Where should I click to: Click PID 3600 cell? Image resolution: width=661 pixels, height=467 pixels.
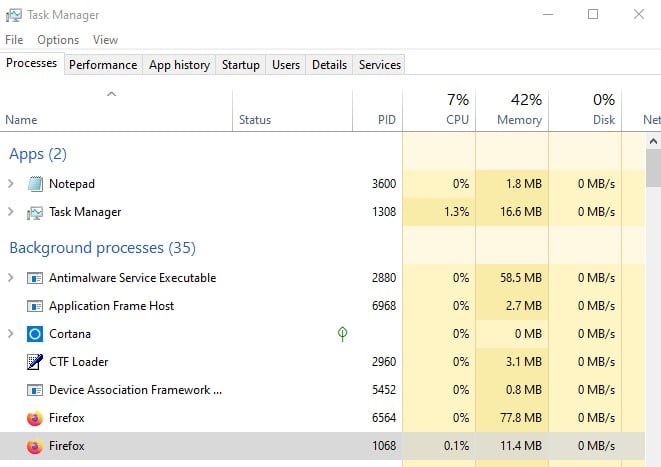pos(384,184)
